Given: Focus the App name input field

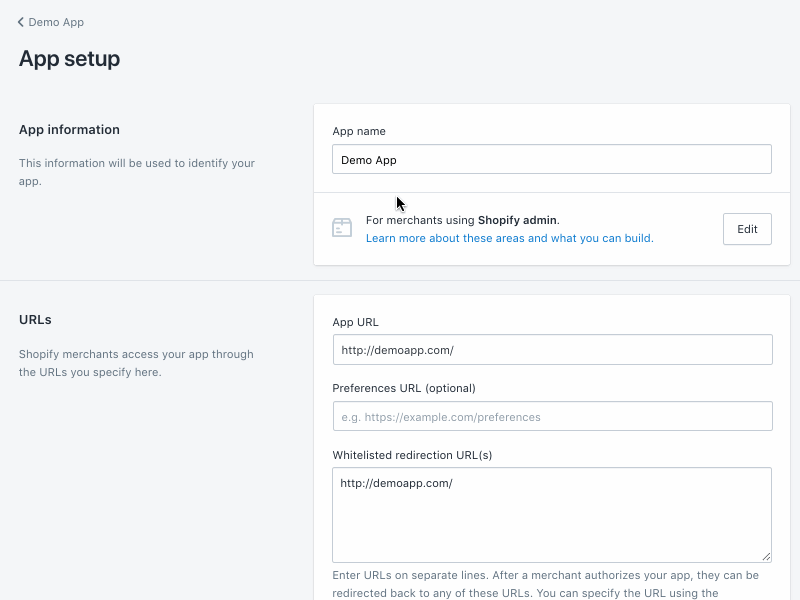Looking at the screenshot, I should (x=552, y=160).
